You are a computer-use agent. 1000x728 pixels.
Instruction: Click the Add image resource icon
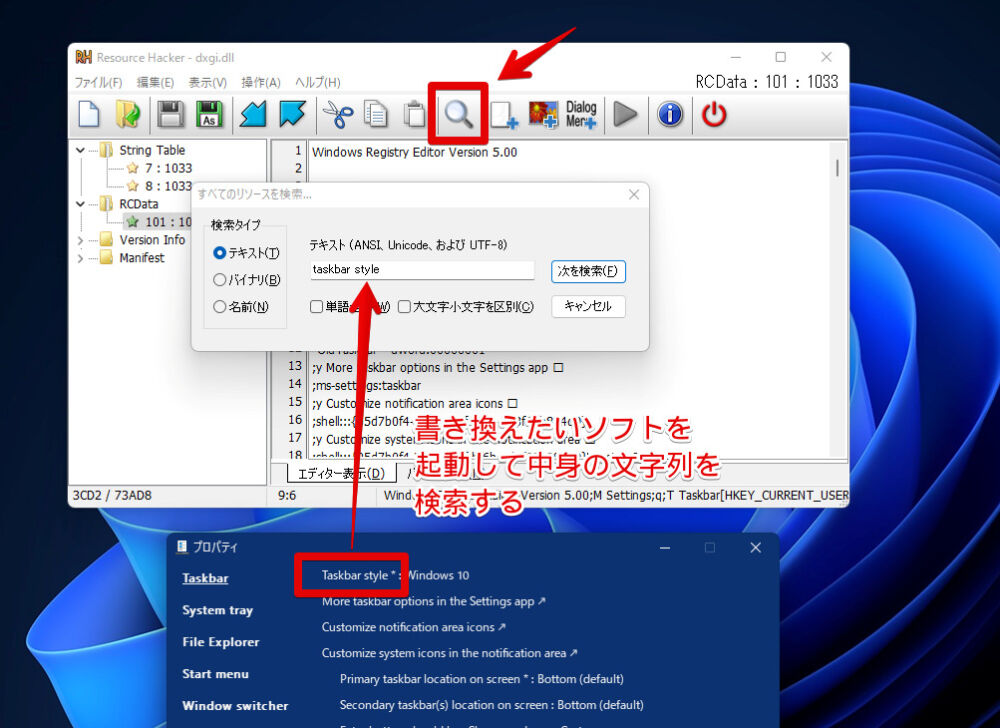543,115
